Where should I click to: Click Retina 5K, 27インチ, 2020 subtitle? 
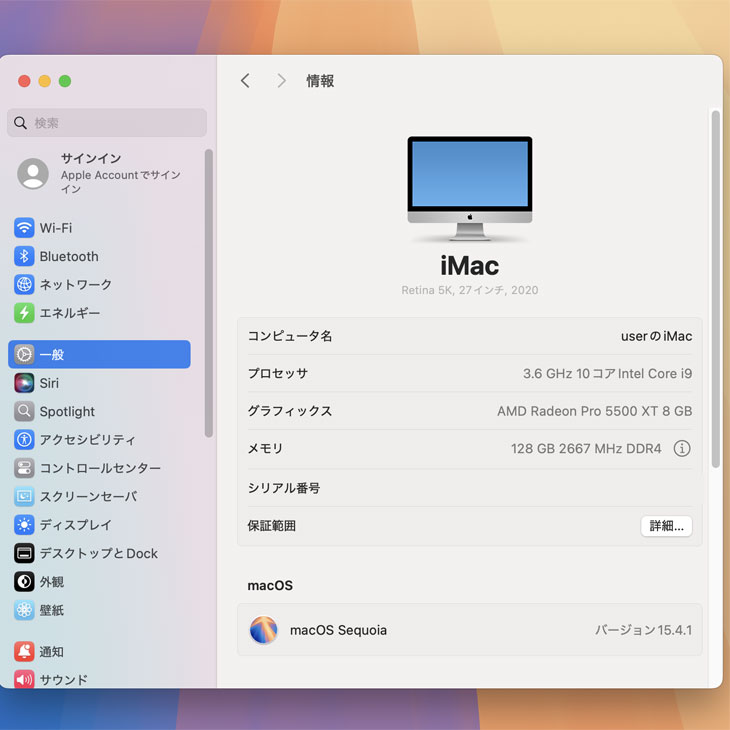click(x=470, y=290)
